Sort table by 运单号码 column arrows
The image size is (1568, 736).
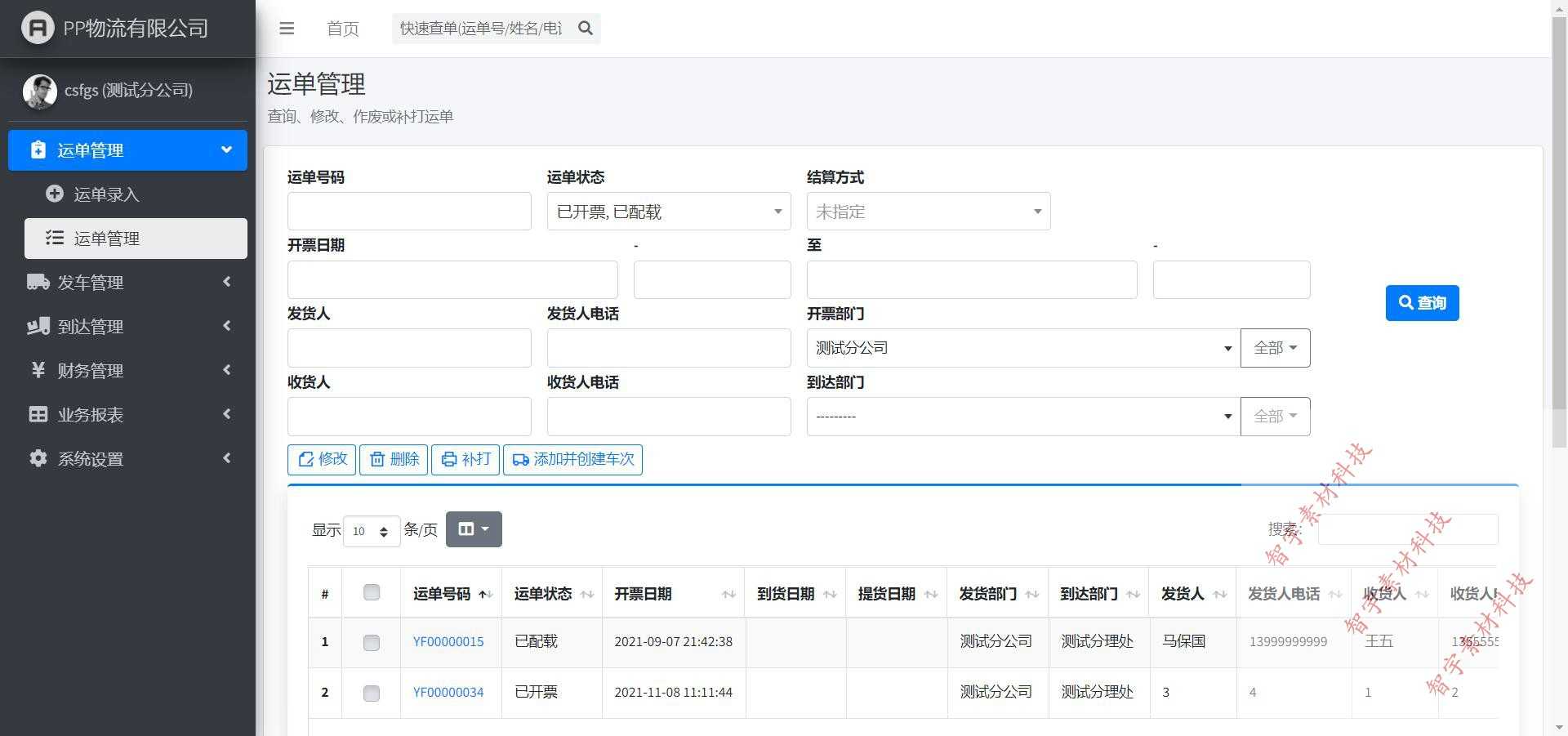tap(486, 594)
